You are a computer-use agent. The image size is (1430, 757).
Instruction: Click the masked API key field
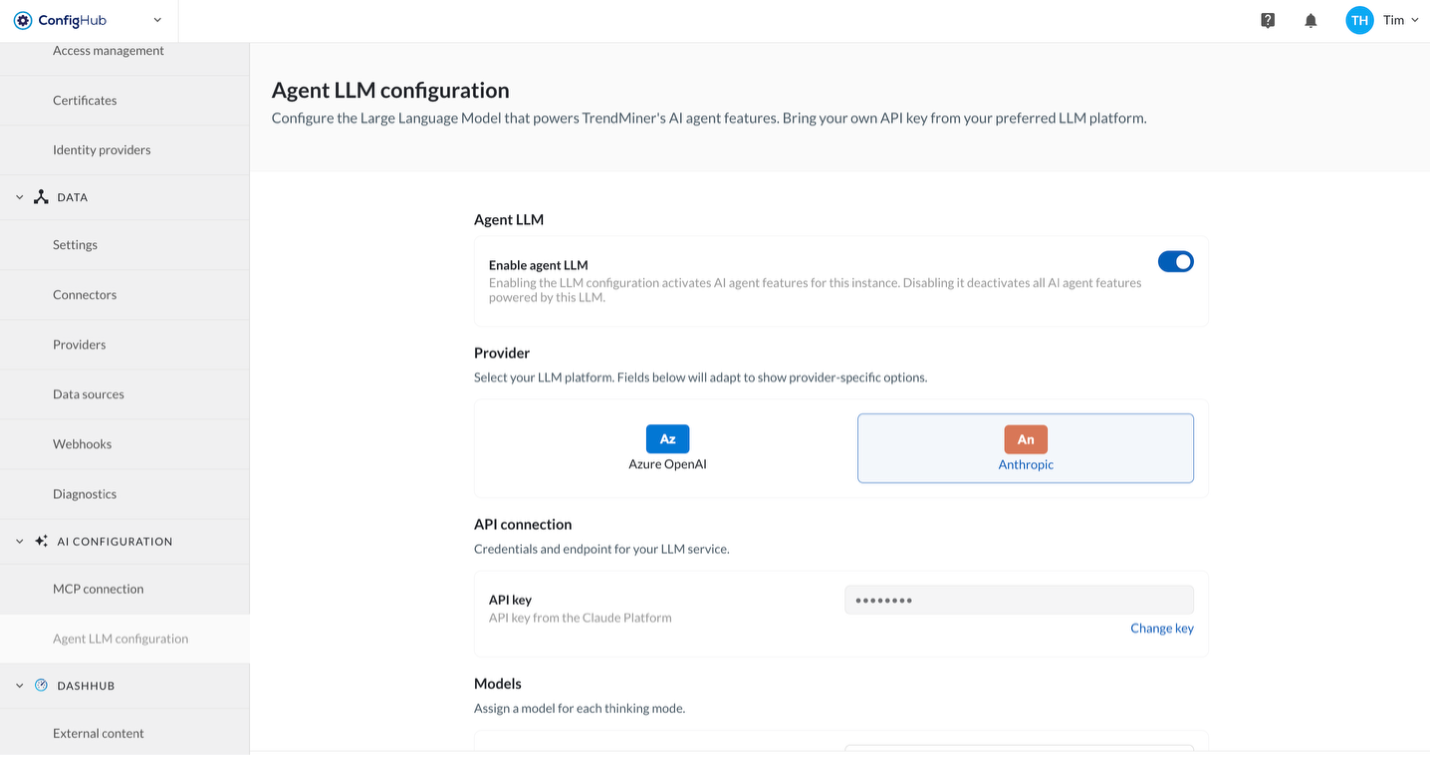tap(1019, 600)
